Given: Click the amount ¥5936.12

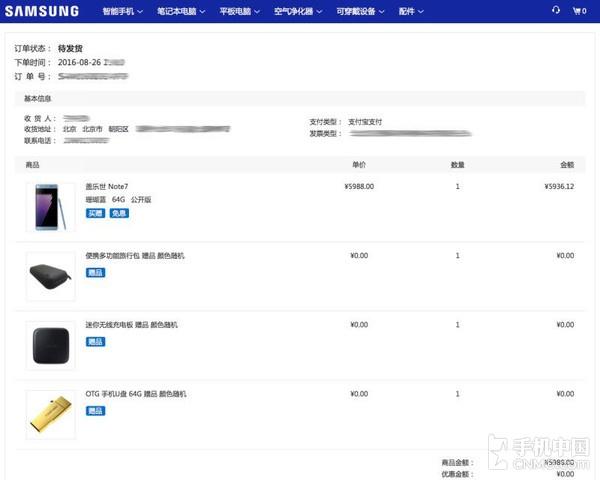Looking at the screenshot, I should click(559, 186).
